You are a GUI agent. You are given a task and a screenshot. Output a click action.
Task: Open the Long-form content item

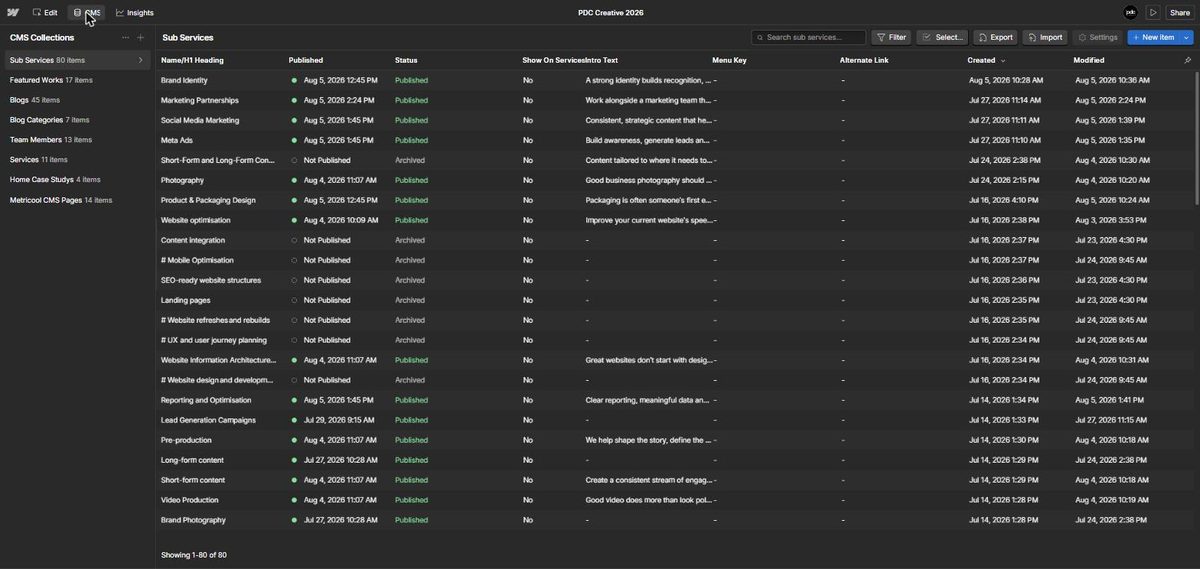(193, 460)
